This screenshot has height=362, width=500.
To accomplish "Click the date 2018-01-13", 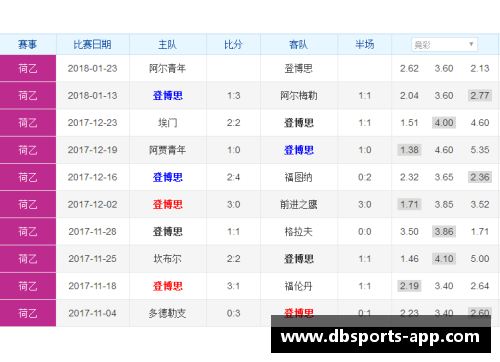I will 92,96.
